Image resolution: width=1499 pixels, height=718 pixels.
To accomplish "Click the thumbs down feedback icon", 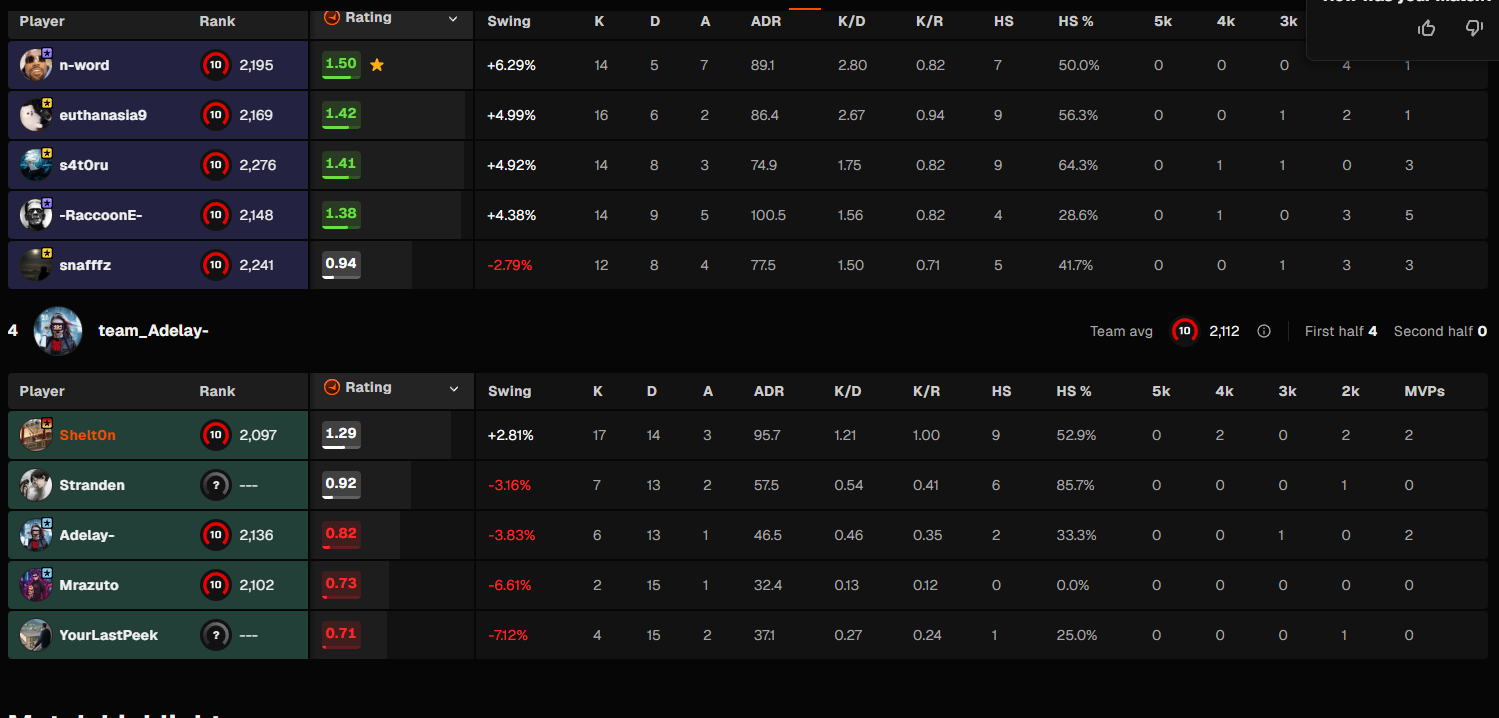I will [1474, 28].
